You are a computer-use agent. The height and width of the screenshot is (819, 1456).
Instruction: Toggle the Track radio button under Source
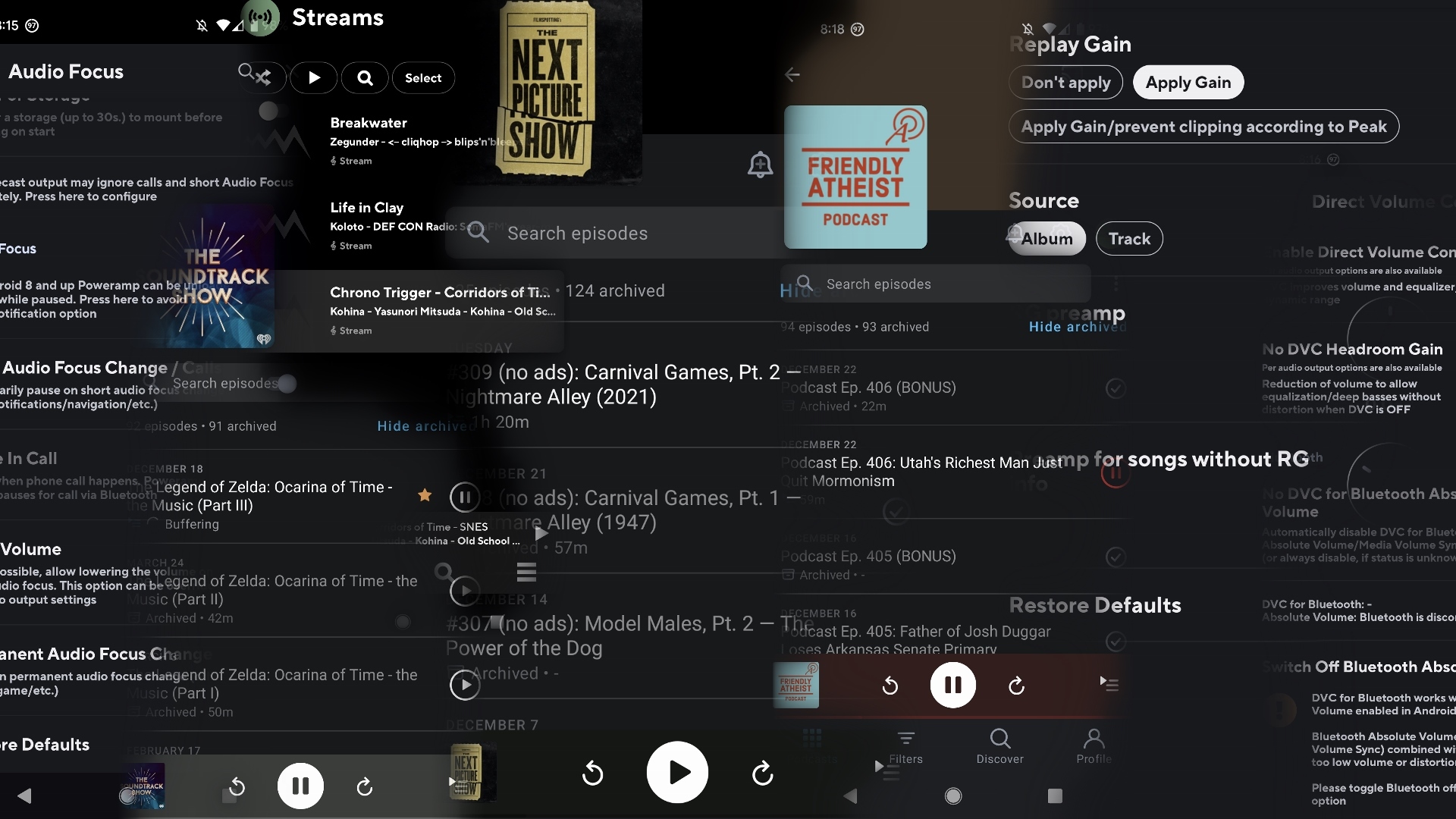pyautogui.click(x=1127, y=238)
